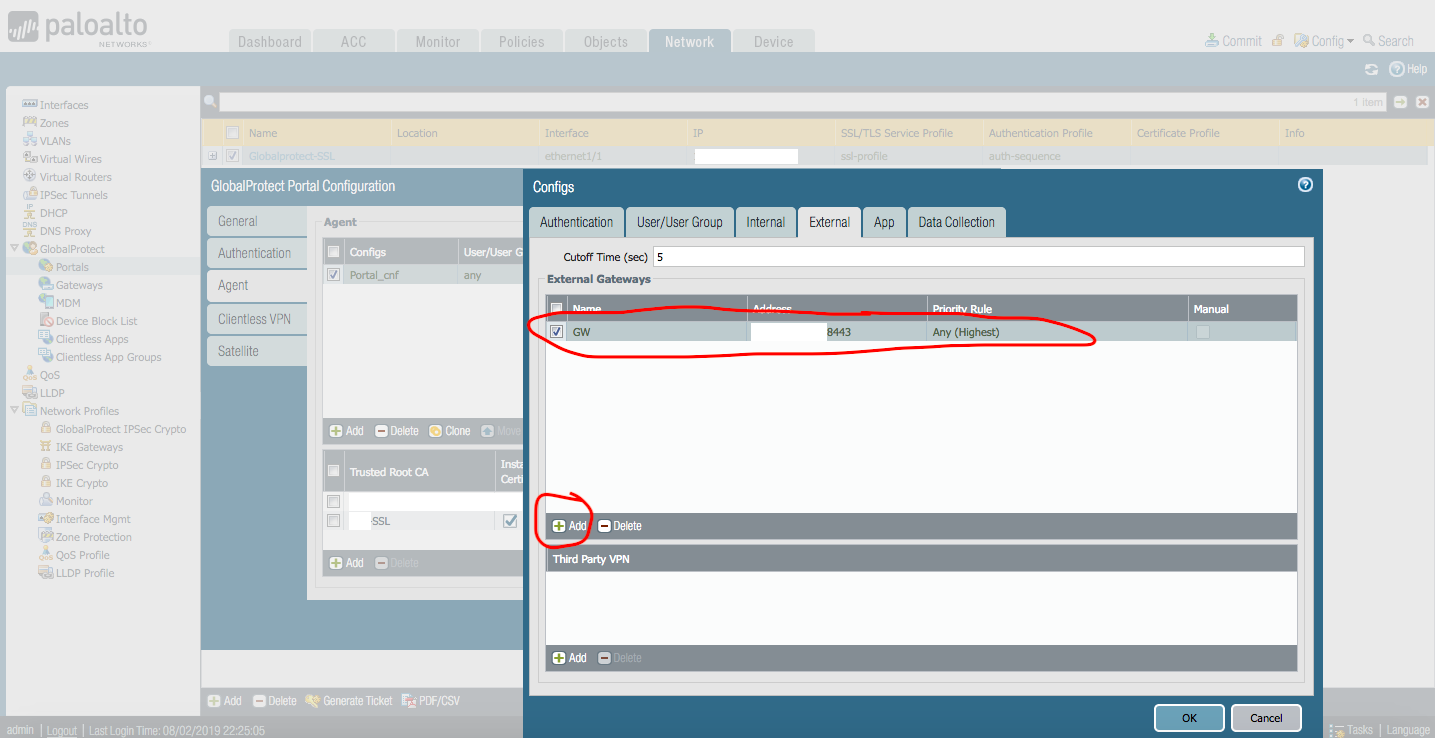Click the PDF/CSV export icon
The height and width of the screenshot is (738, 1435).
[x=409, y=701]
